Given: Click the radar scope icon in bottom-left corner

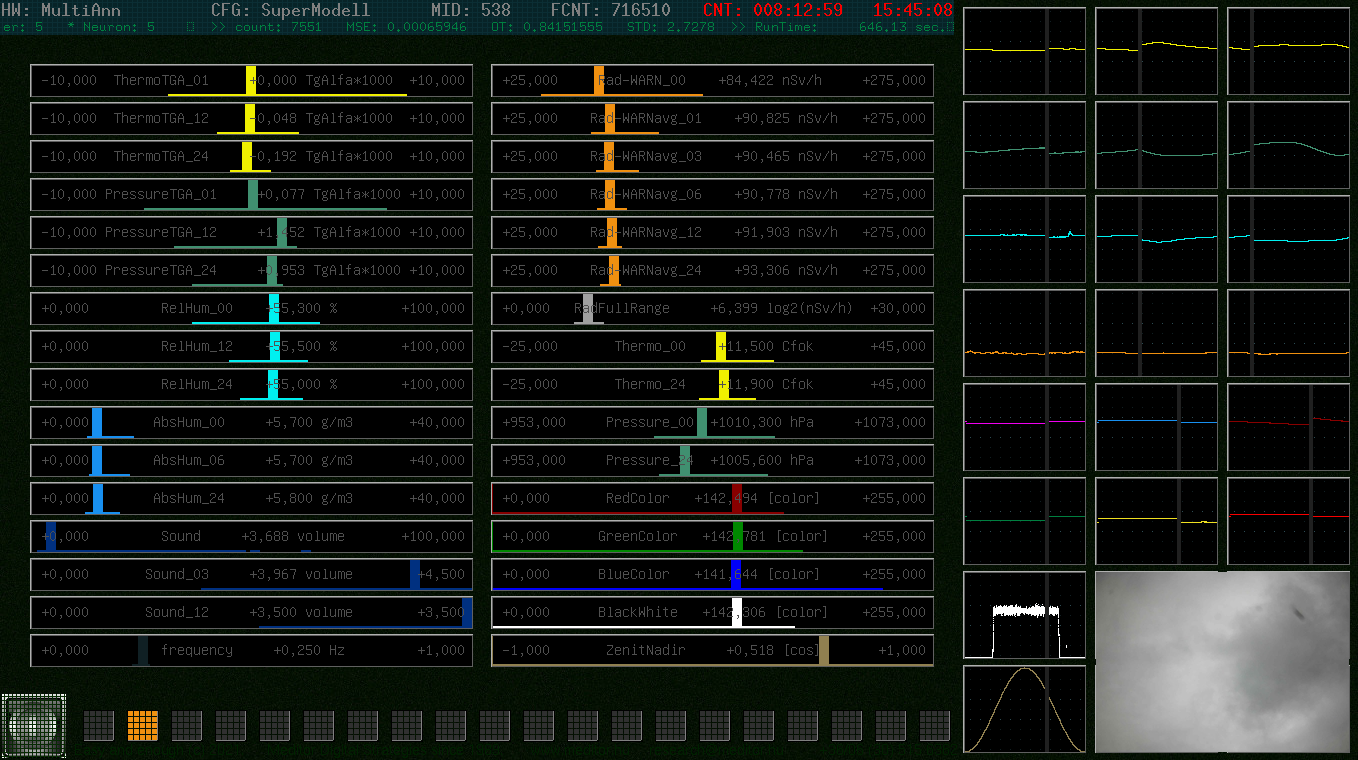Looking at the screenshot, I should [x=34, y=726].
